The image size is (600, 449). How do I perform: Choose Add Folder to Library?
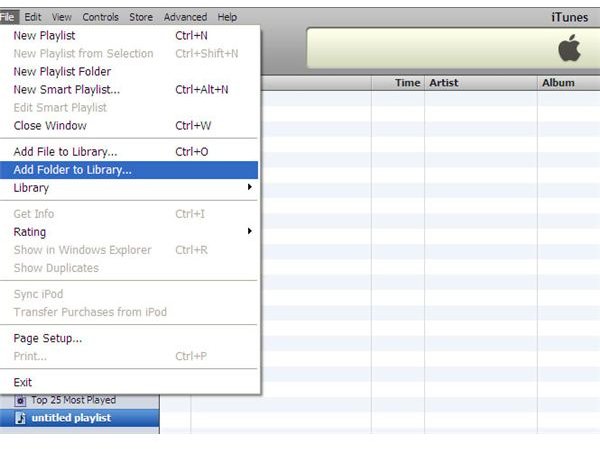click(x=129, y=170)
